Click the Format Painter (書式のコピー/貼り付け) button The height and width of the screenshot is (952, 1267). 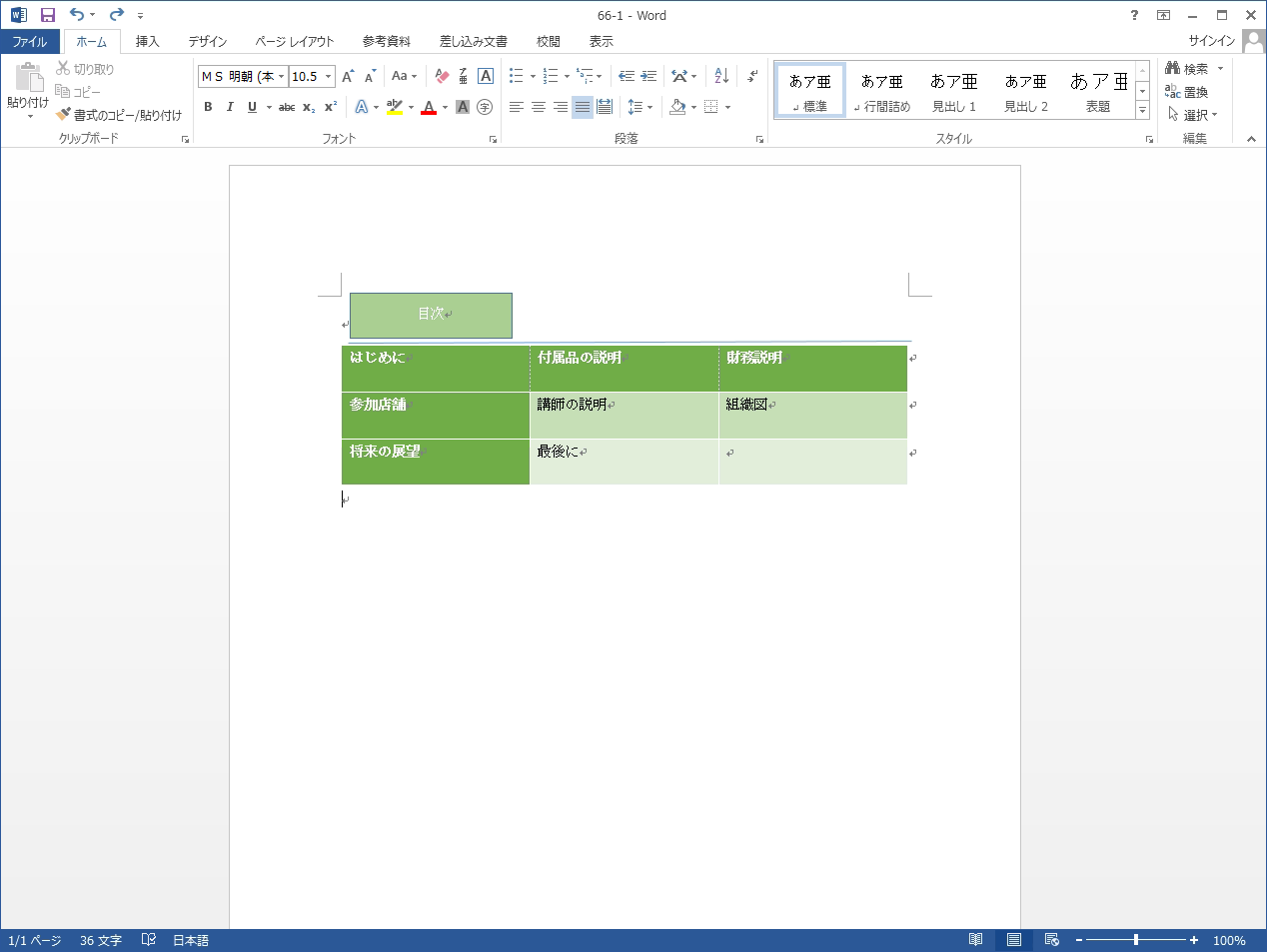120,115
